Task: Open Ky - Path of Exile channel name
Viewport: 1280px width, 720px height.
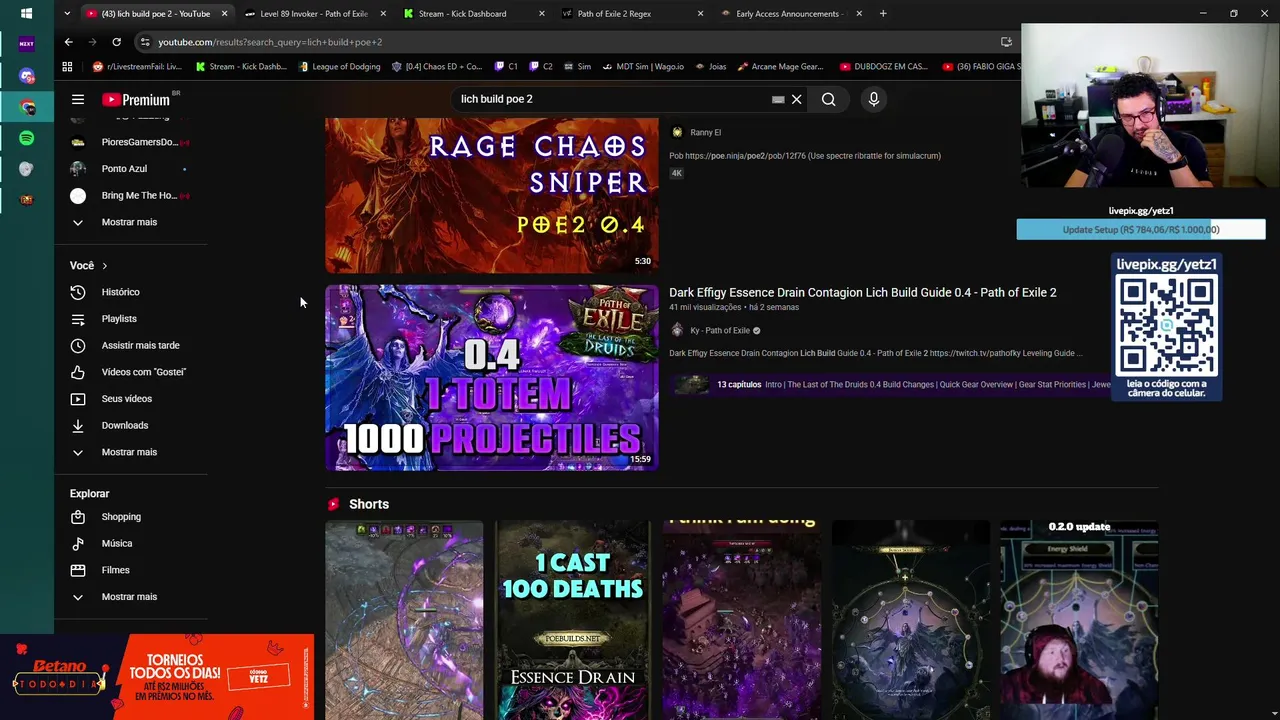Action: (720, 331)
